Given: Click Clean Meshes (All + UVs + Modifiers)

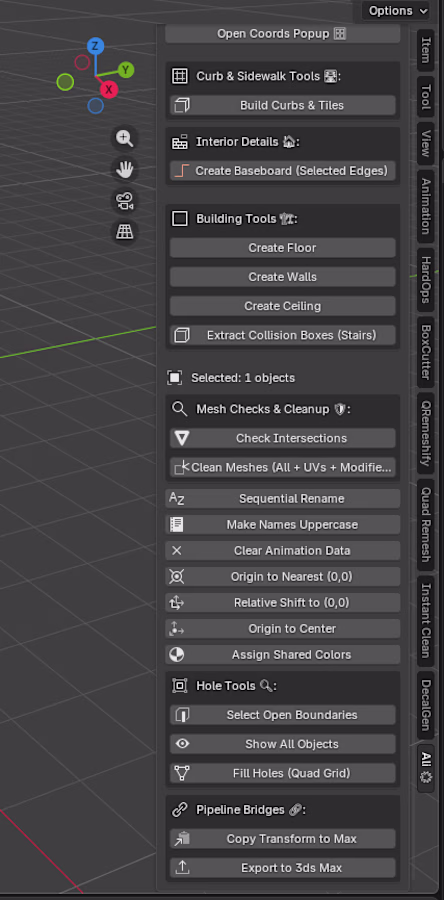Looking at the screenshot, I should pos(282,467).
